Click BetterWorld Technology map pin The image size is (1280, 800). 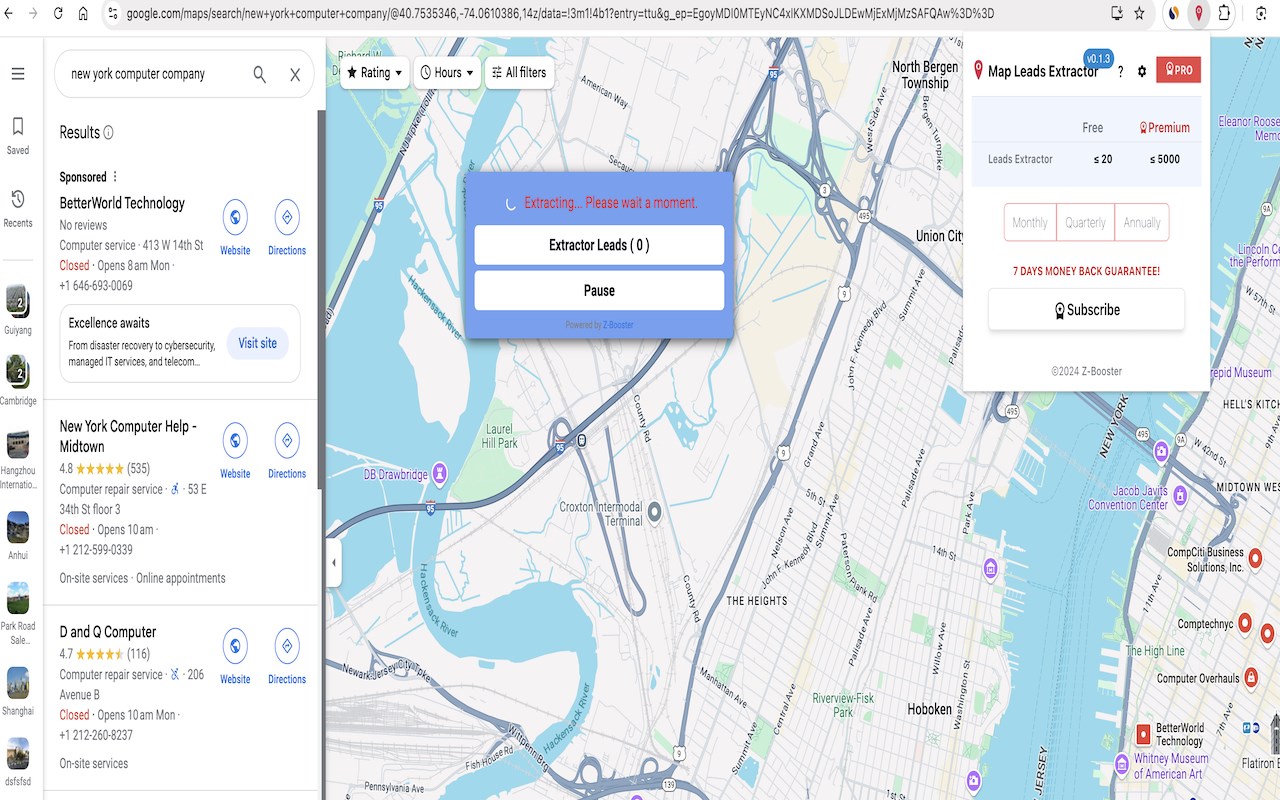point(1143,735)
